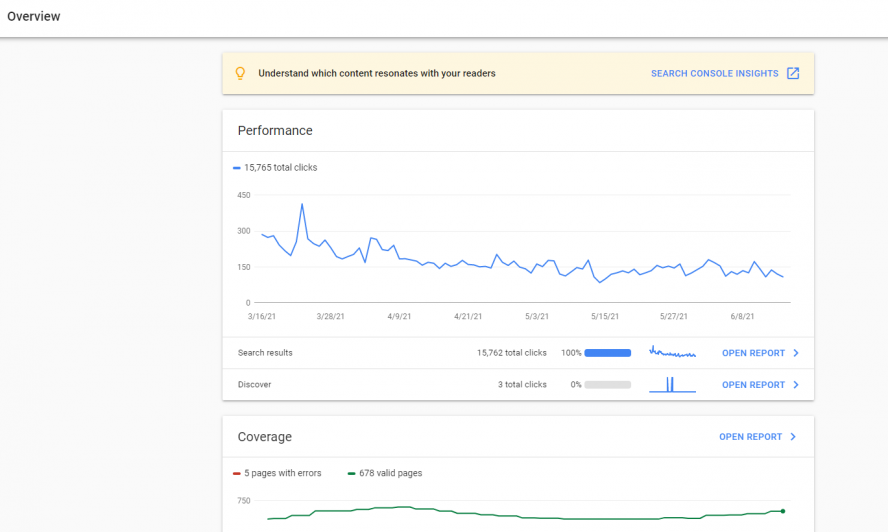Click the Discover sparkline thumbnail
Screen dimensions: 888x532
point(672,384)
